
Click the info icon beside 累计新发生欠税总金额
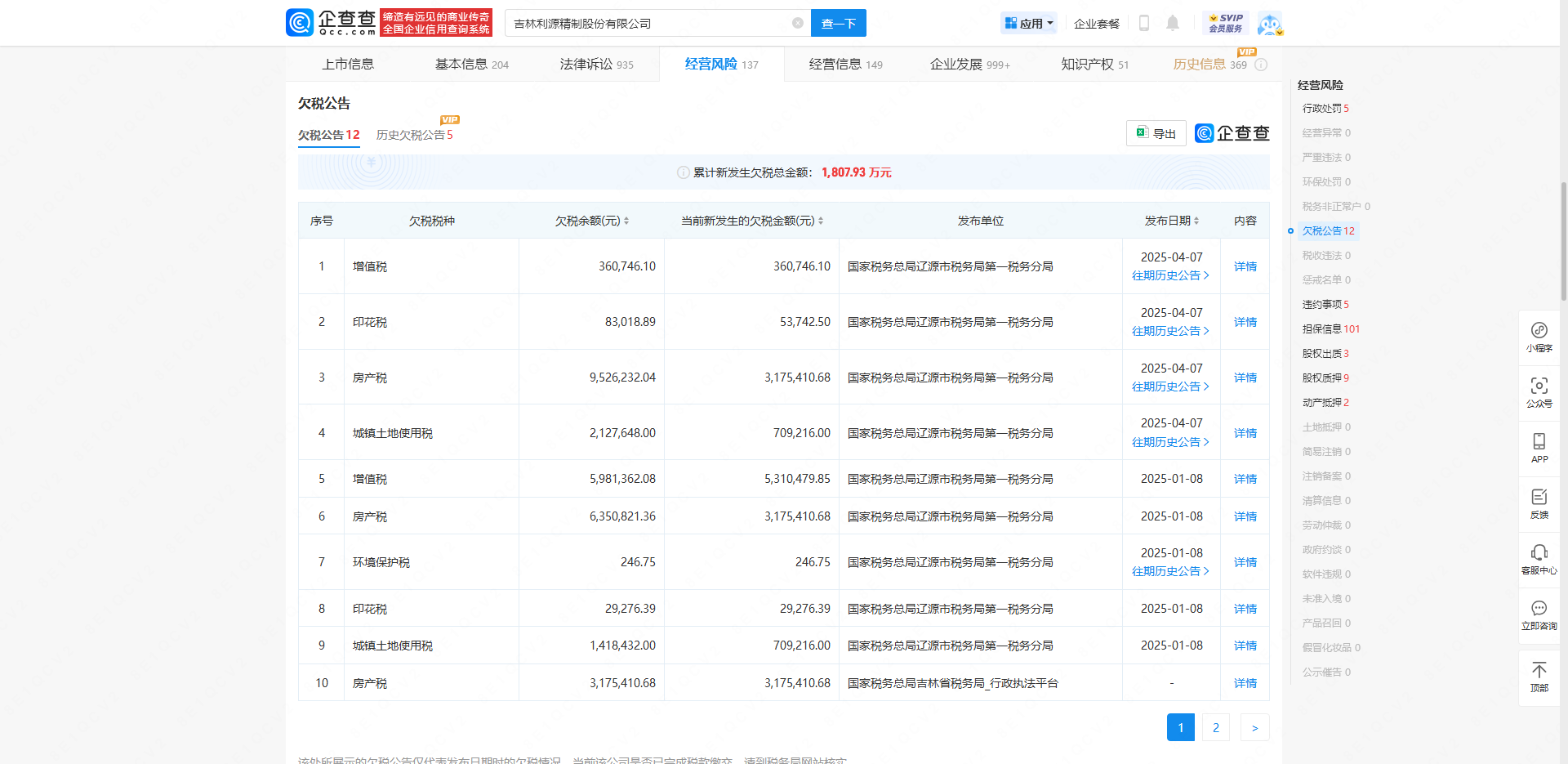pos(684,172)
